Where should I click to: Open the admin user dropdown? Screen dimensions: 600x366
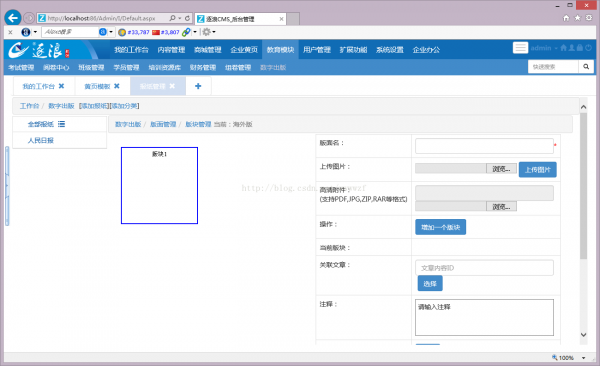(544, 48)
